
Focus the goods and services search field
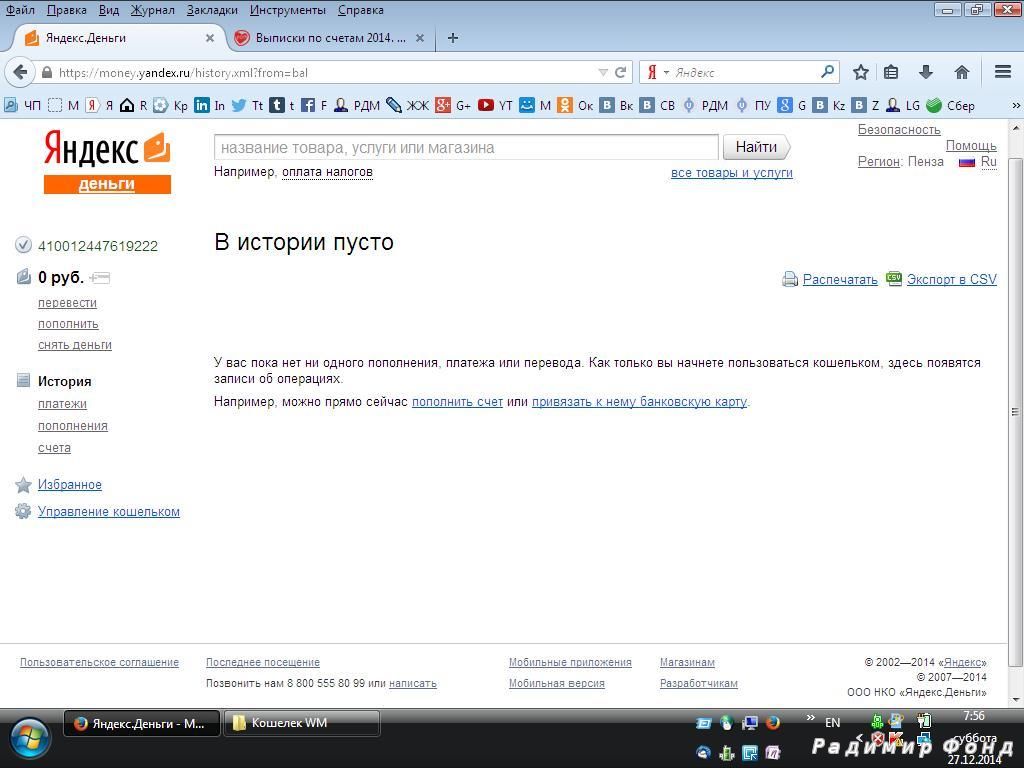point(466,148)
